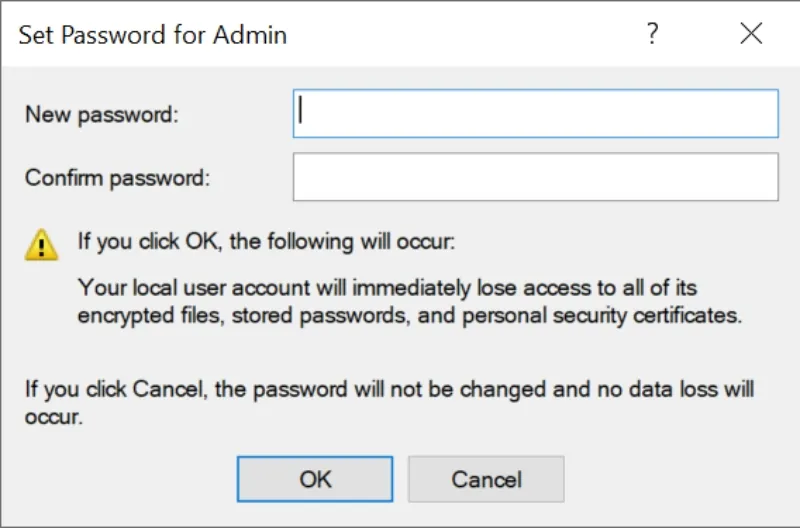The image size is (800, 528).
Task: Click the "If you click OK" warning heading
Action: click(x=266, y=242)
